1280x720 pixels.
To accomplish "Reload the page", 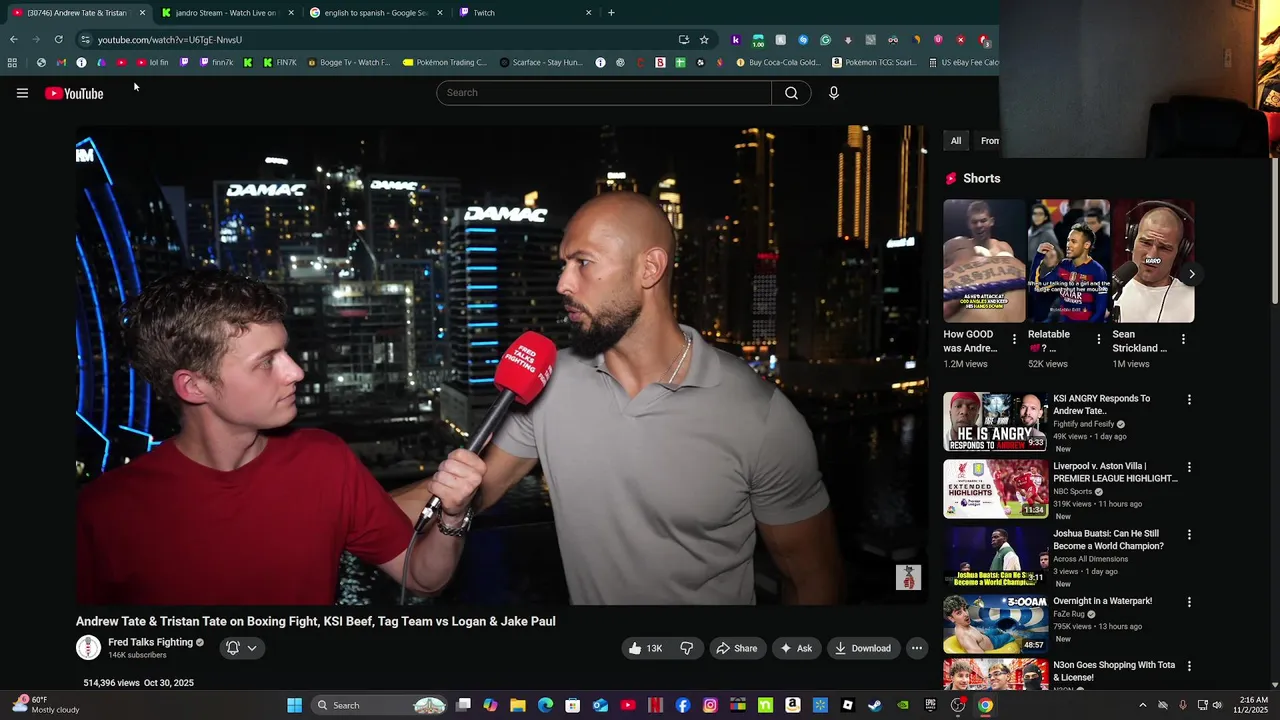I will click(x=58, y=39).
